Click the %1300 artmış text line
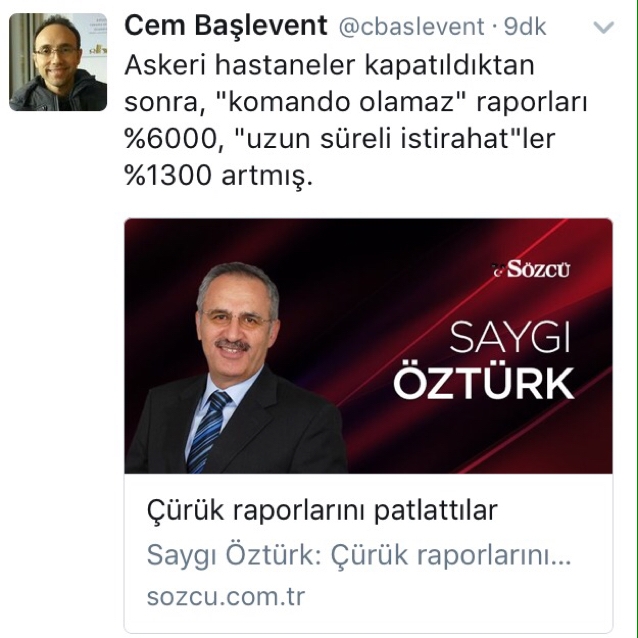Image resolution: width=638 pixels, height=638 pixels. (219, 176)
